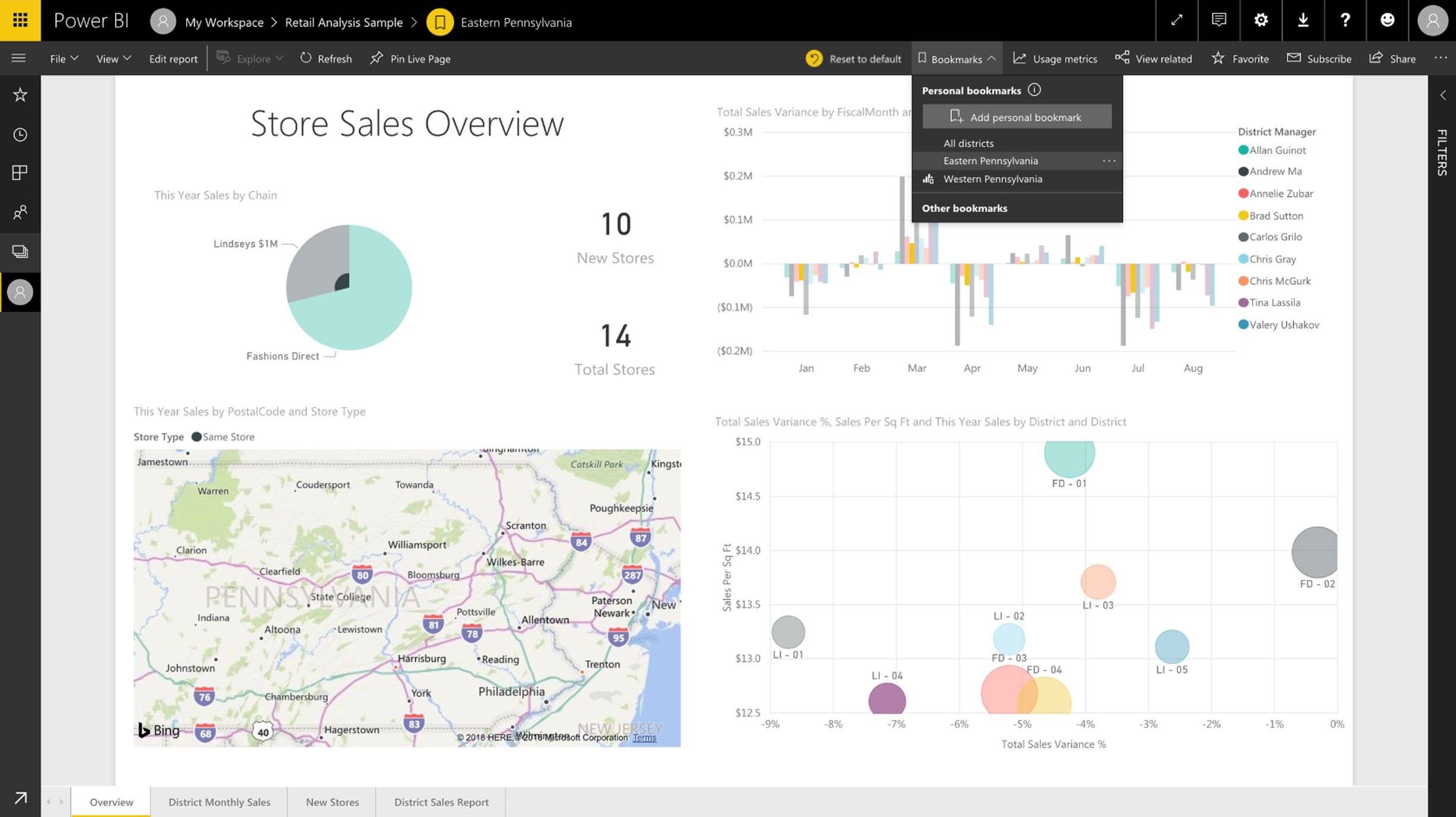Click the Personal bookmarks info icon
Image resolution: width=1456 pixels, height=817 pixels.
click(x=1034, y=90)
